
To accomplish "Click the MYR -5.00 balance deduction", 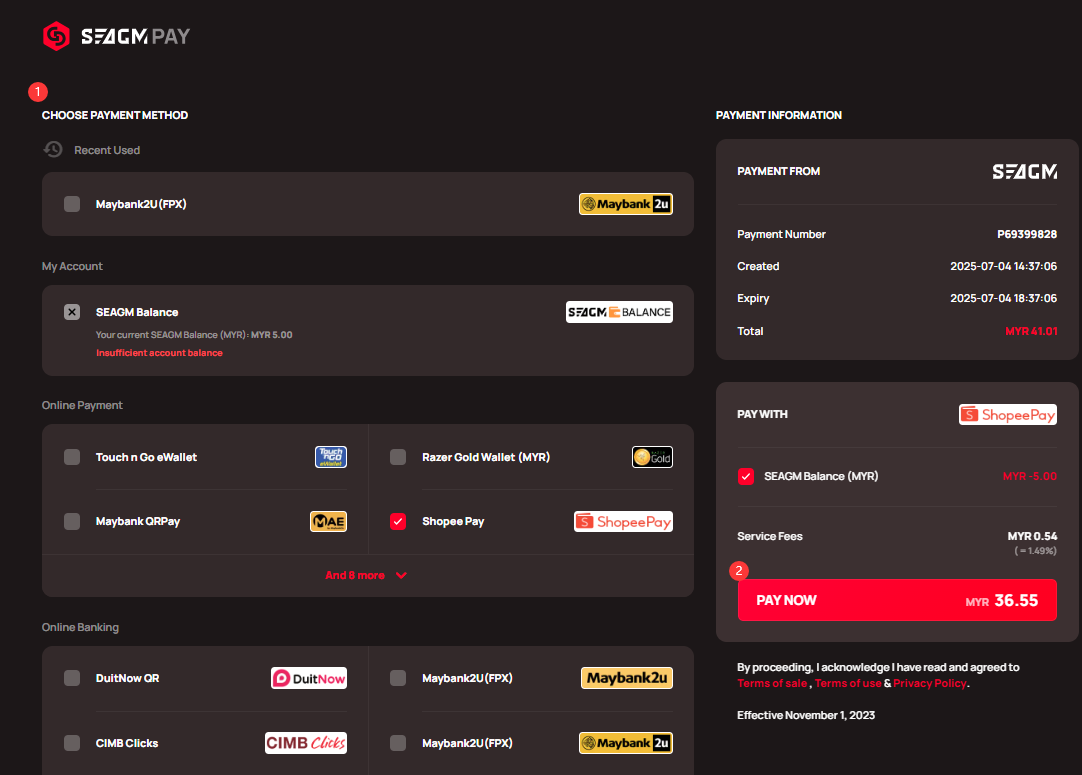I will point(1030,476).
